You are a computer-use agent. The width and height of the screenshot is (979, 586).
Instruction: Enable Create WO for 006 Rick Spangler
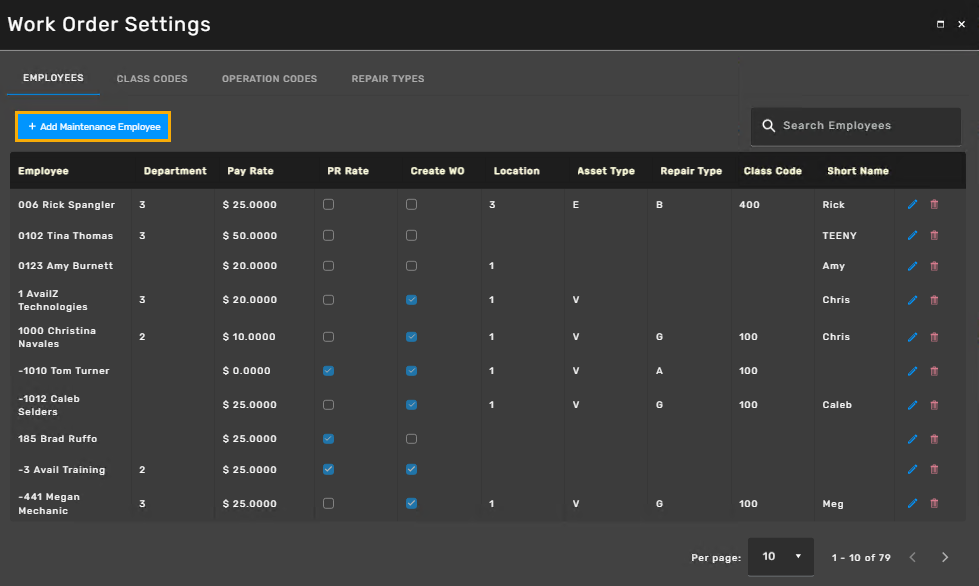pyautogui.click(x=411, y=205)
